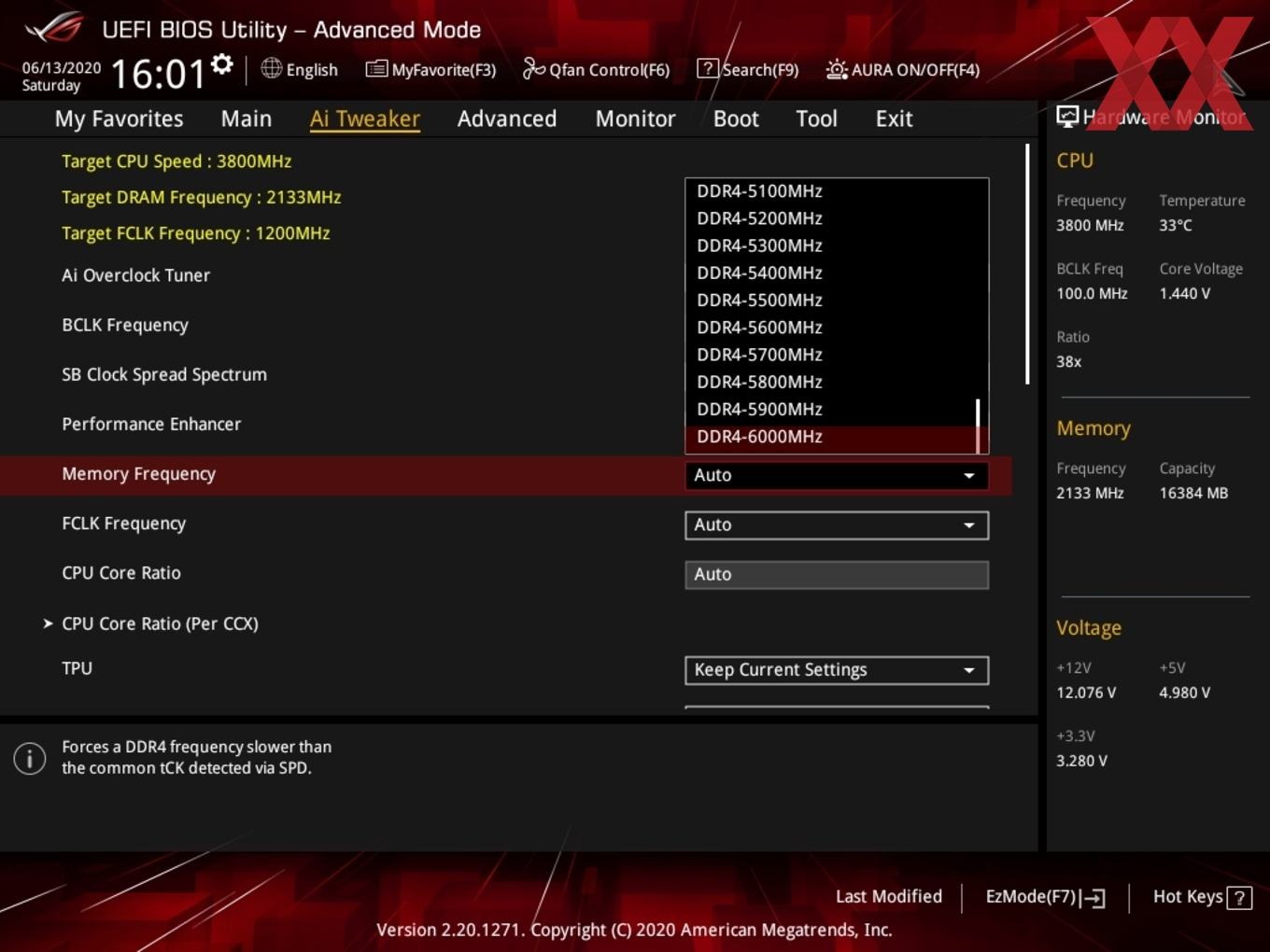Viewport: 1270px width, 952px height.
Task: Go to the Monitor tab
Action: click(x=635, y=119)
